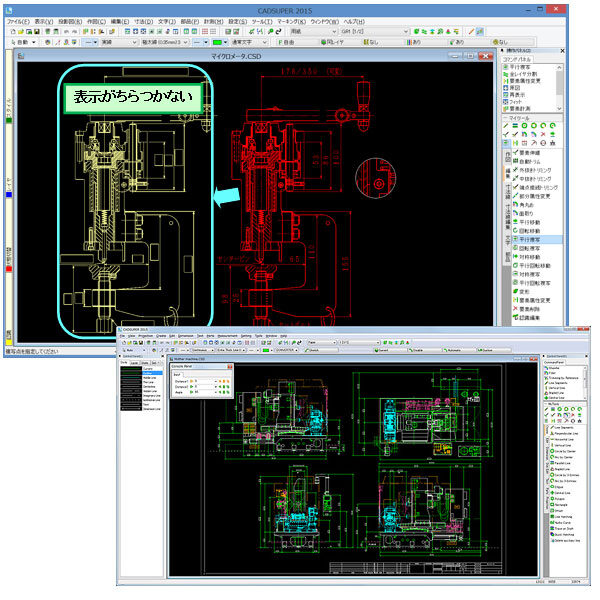The width and height of the screenshot is (600, 600).
Task: Open the 寸法(D) menu
Action: pyautogui.click(x=143, y=21)
